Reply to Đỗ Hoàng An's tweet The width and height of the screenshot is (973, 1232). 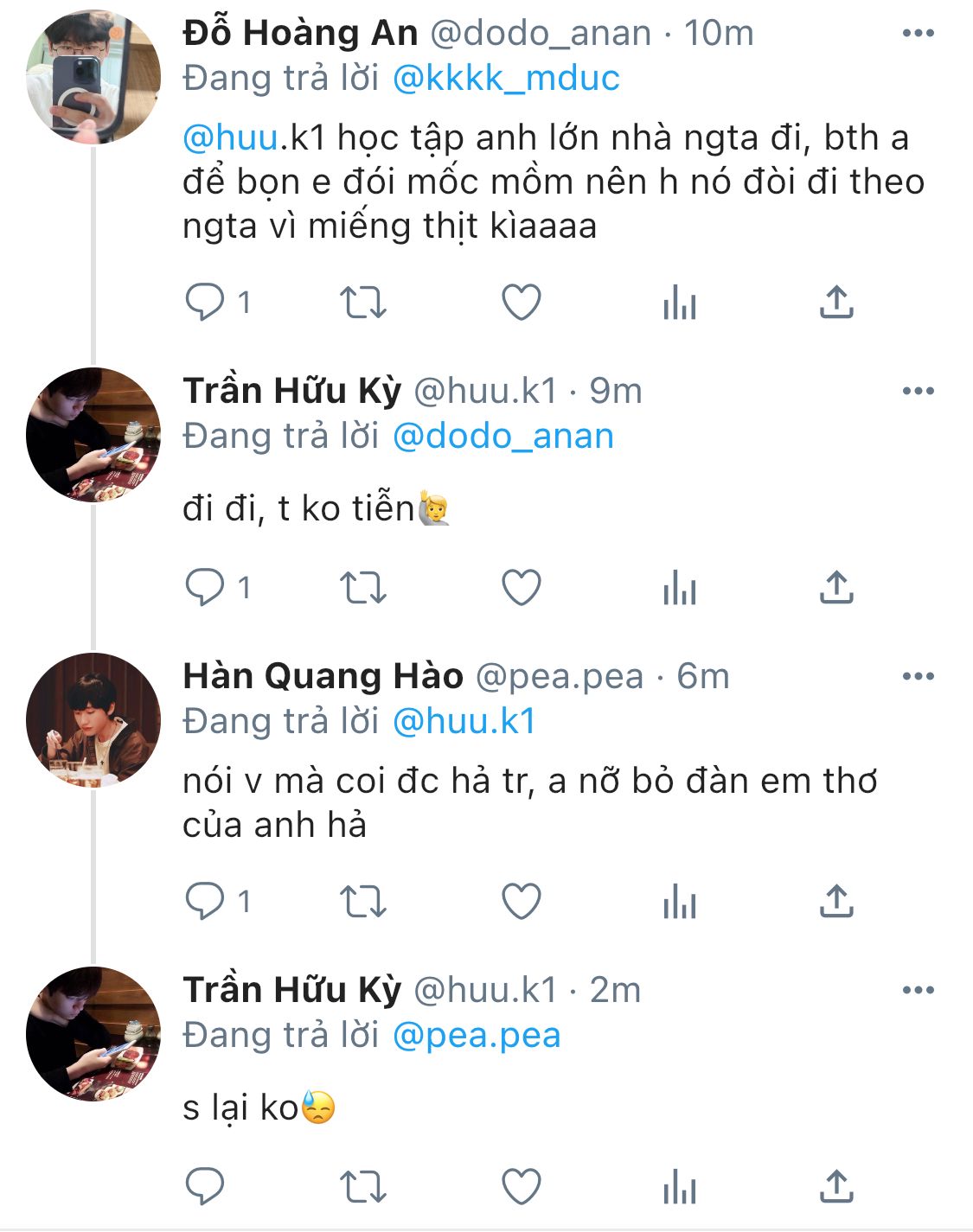click(206, 303)
